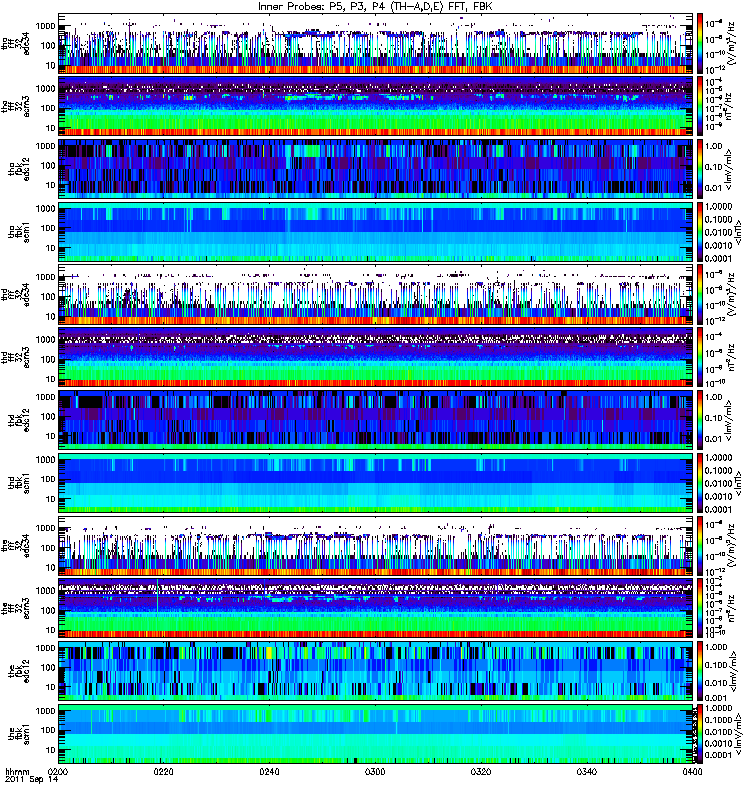Select the tha fff edc34 spectrogram panel
Image resolution: width=750 pixels, height=800 pixels.
point(376,43)
